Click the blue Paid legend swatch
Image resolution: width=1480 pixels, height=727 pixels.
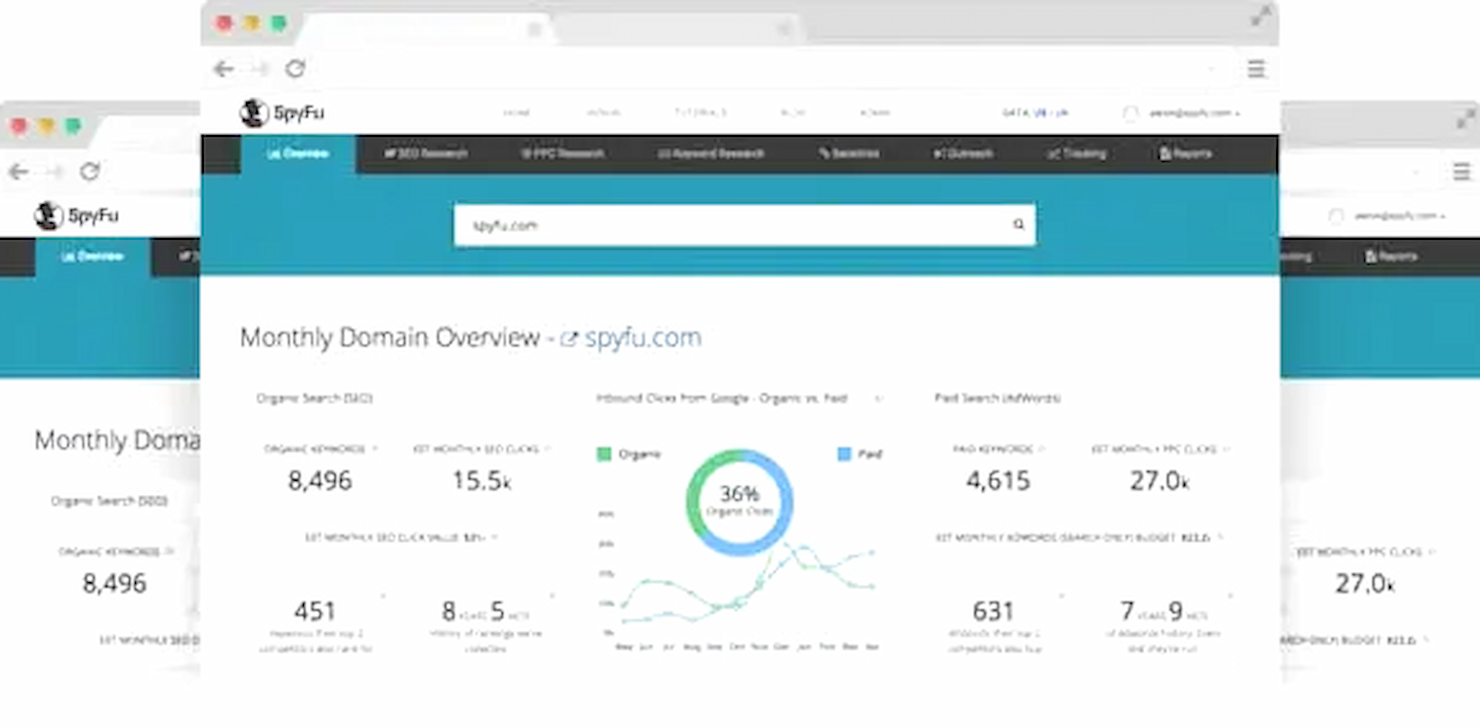click(844, 454)
